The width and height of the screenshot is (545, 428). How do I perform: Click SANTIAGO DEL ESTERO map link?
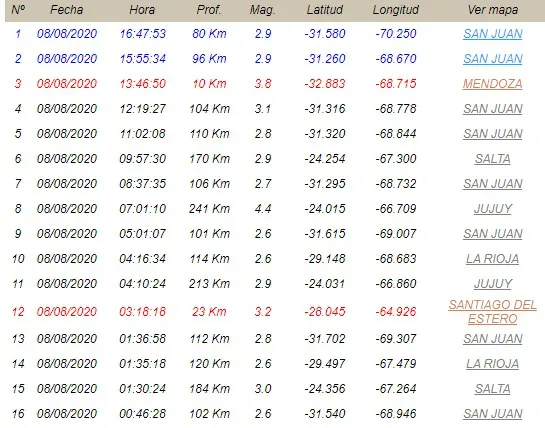[x=493, y=312]
